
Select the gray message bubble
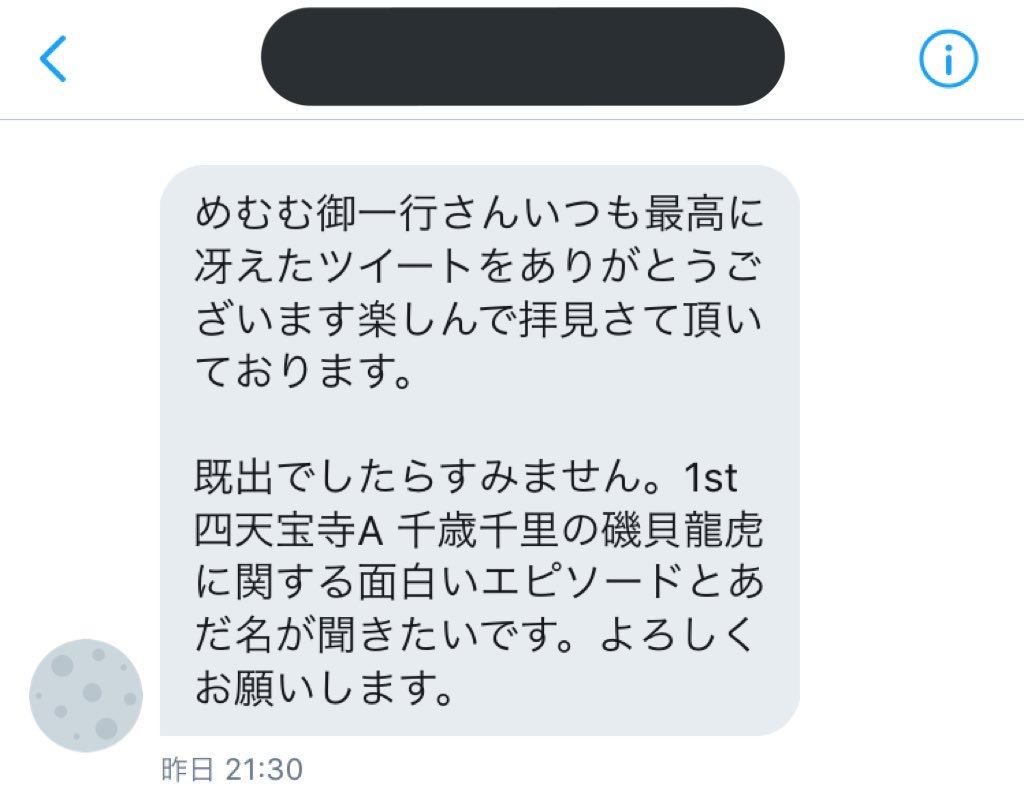(480, 450)
